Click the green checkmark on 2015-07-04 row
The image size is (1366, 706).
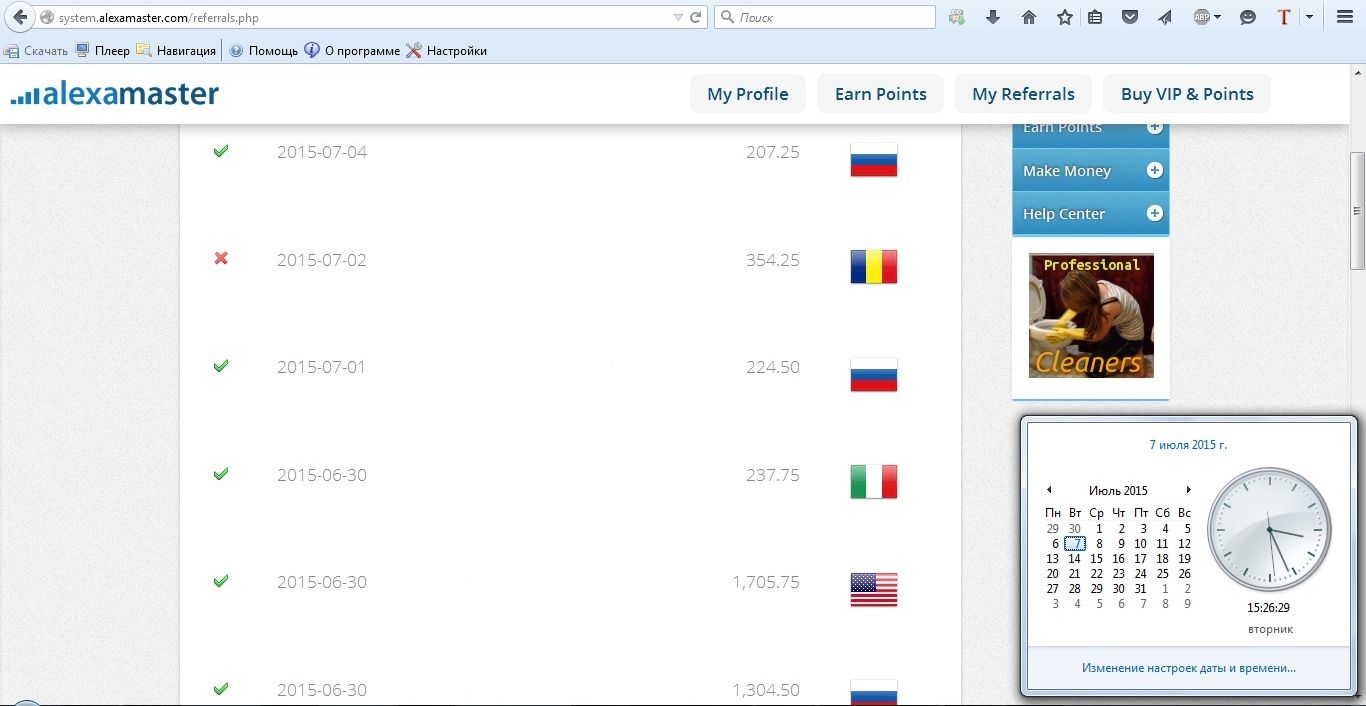point(221,151)
